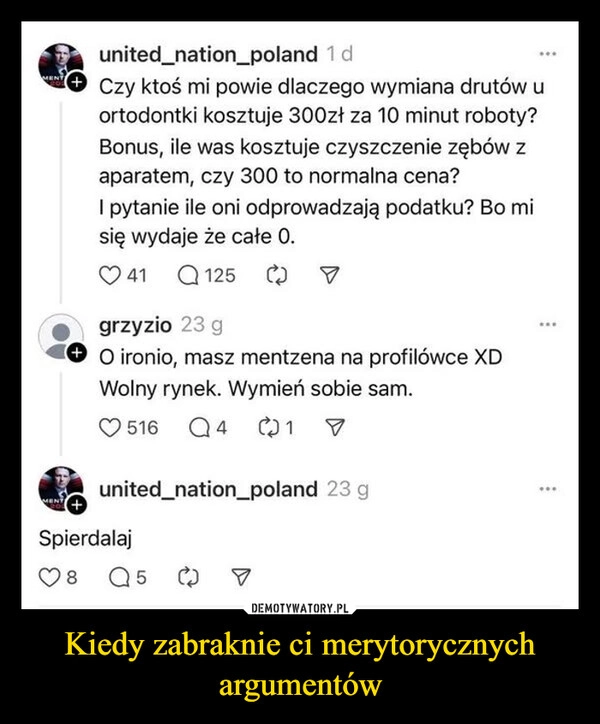Viewport: 600px width, 724px height.
Task: Repost grzyzio's comment with 1 repost
Action: click(268, 428)
